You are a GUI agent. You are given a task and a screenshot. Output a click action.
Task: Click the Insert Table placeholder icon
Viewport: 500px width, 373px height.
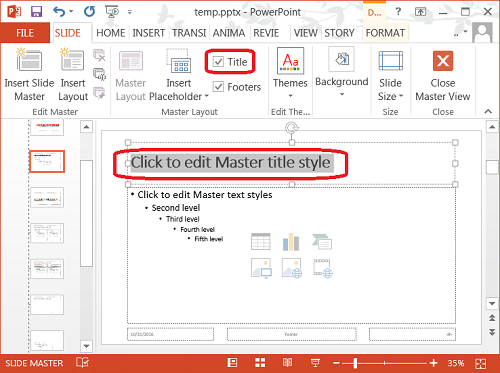261,242
